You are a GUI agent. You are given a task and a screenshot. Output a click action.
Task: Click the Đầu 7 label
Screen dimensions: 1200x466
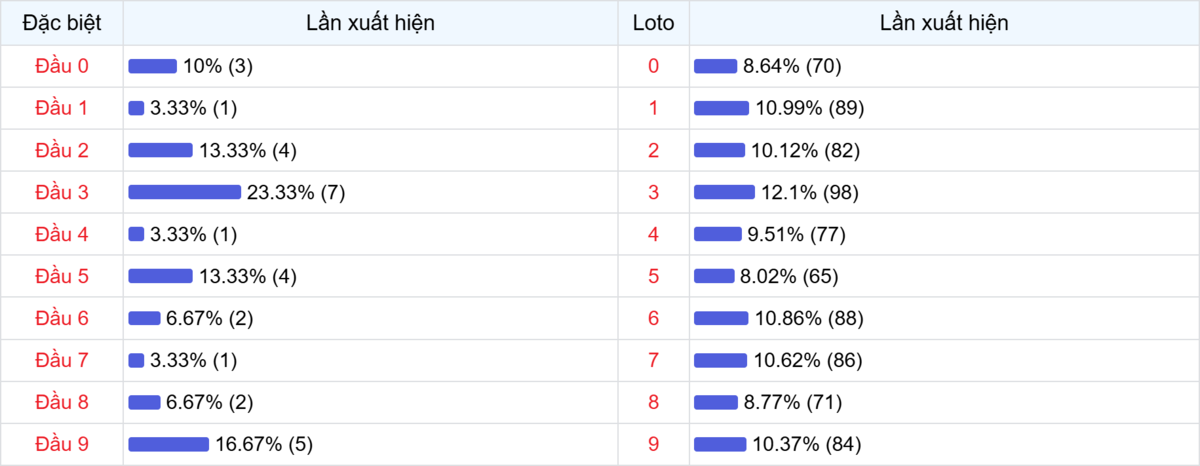[62, 360]
